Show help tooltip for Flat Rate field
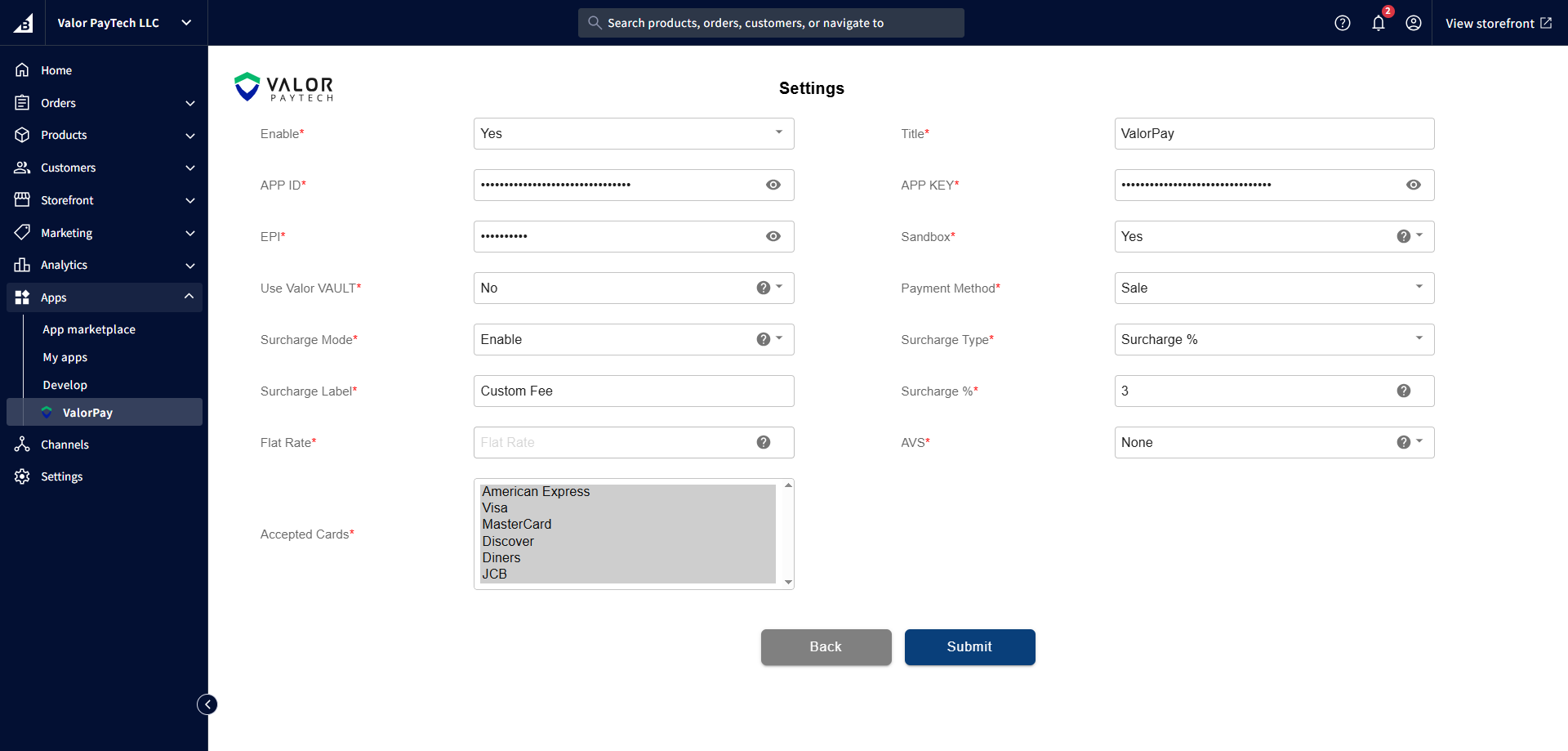Screen dimensions: 1568x751 pyautogui.click(x=764, y=442)
